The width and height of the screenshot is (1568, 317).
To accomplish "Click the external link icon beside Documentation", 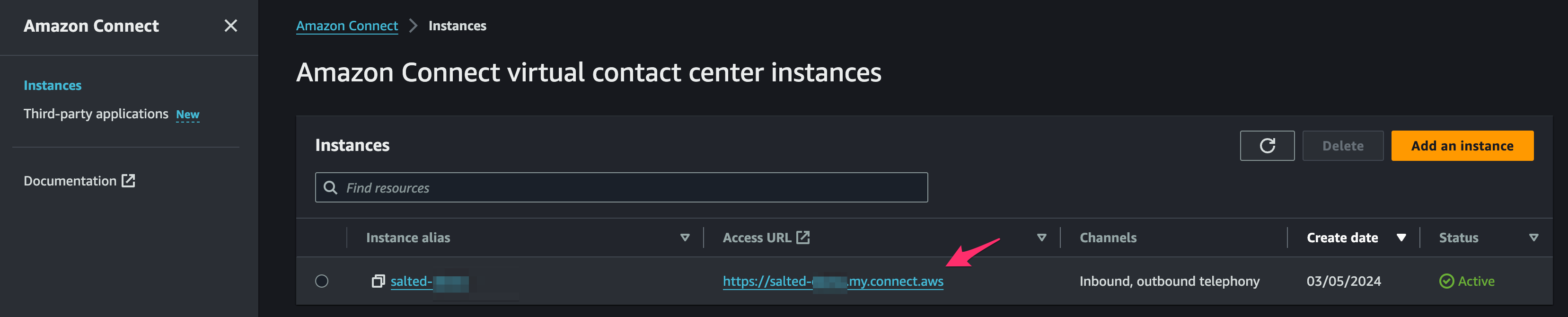I will (x=128, y=181).
